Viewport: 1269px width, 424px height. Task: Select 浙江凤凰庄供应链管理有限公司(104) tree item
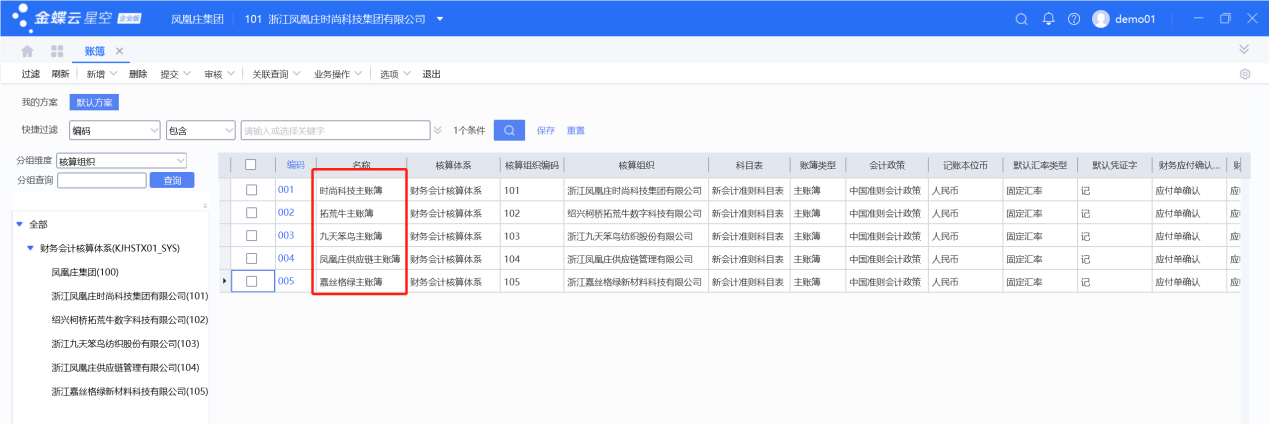pyautogui.click(x=126, y=368)
